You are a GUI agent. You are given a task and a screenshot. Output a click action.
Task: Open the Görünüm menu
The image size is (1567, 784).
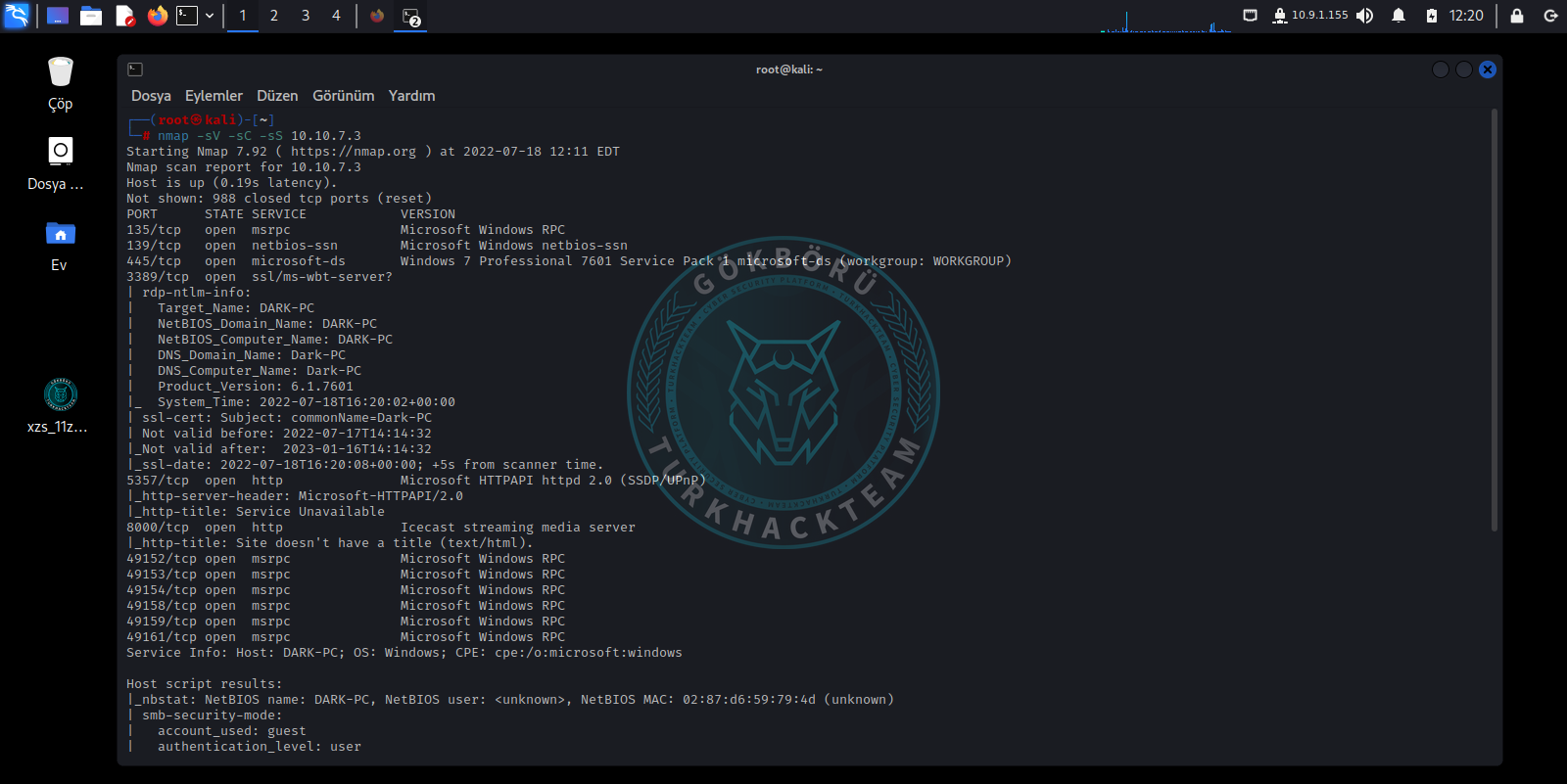click(343, 96)
